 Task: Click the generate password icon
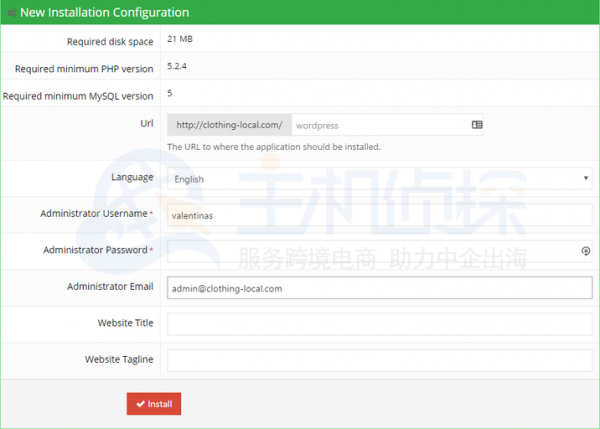tap(586, 251)
